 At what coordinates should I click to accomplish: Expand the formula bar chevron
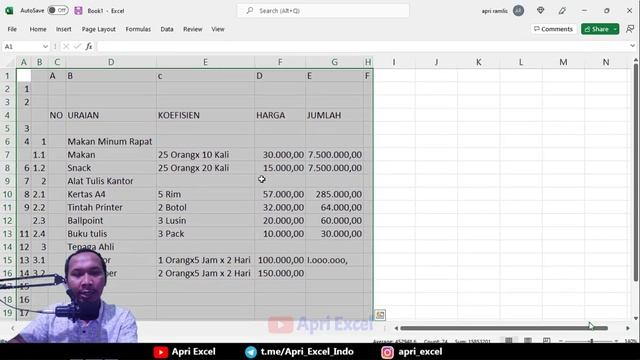[632, 46]
